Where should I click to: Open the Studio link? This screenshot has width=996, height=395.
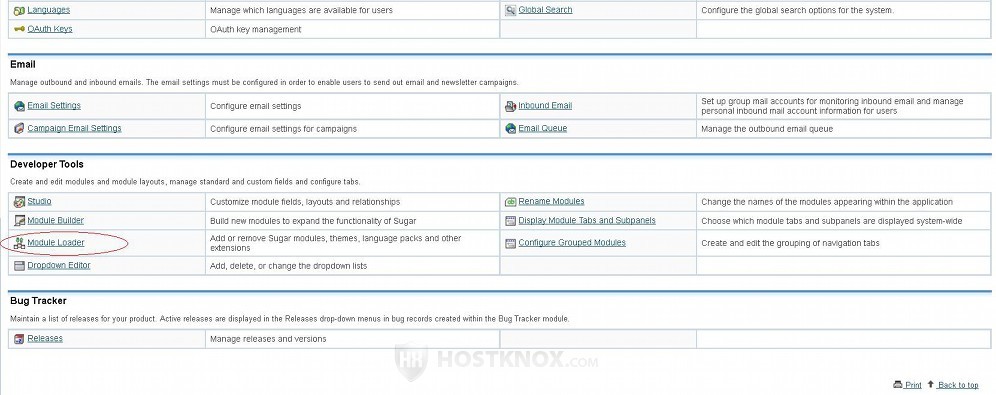[39, 201]
